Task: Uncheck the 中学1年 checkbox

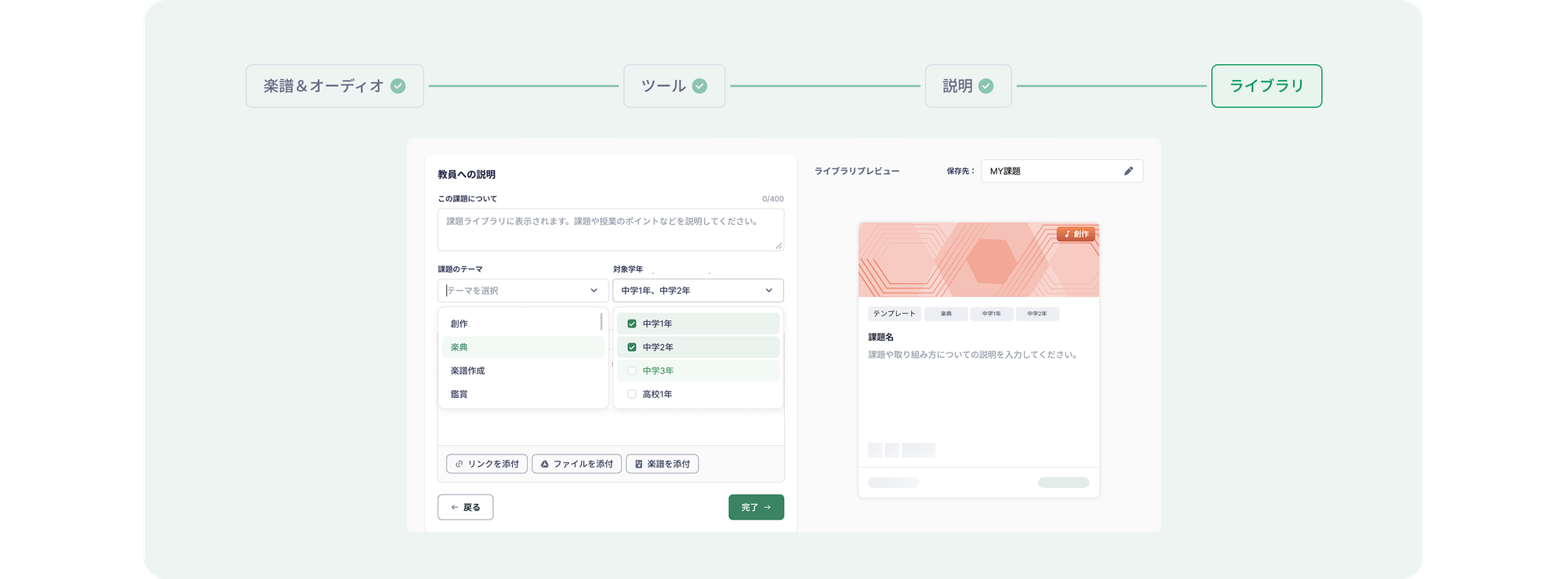Action: coord(632,324)
